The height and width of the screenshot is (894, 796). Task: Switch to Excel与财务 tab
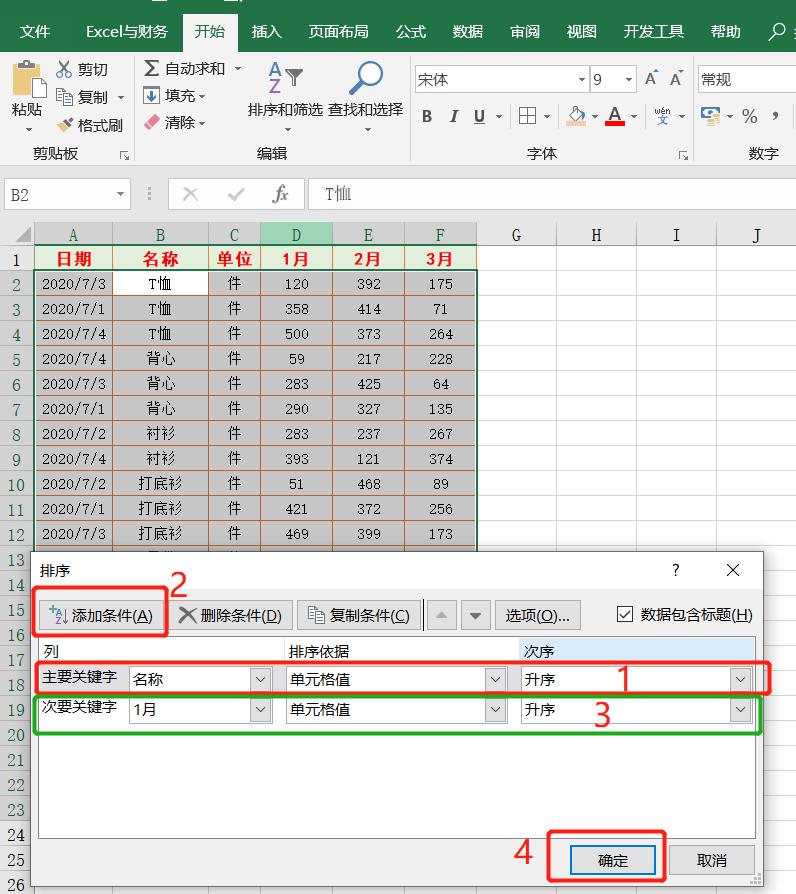(127, 31)
